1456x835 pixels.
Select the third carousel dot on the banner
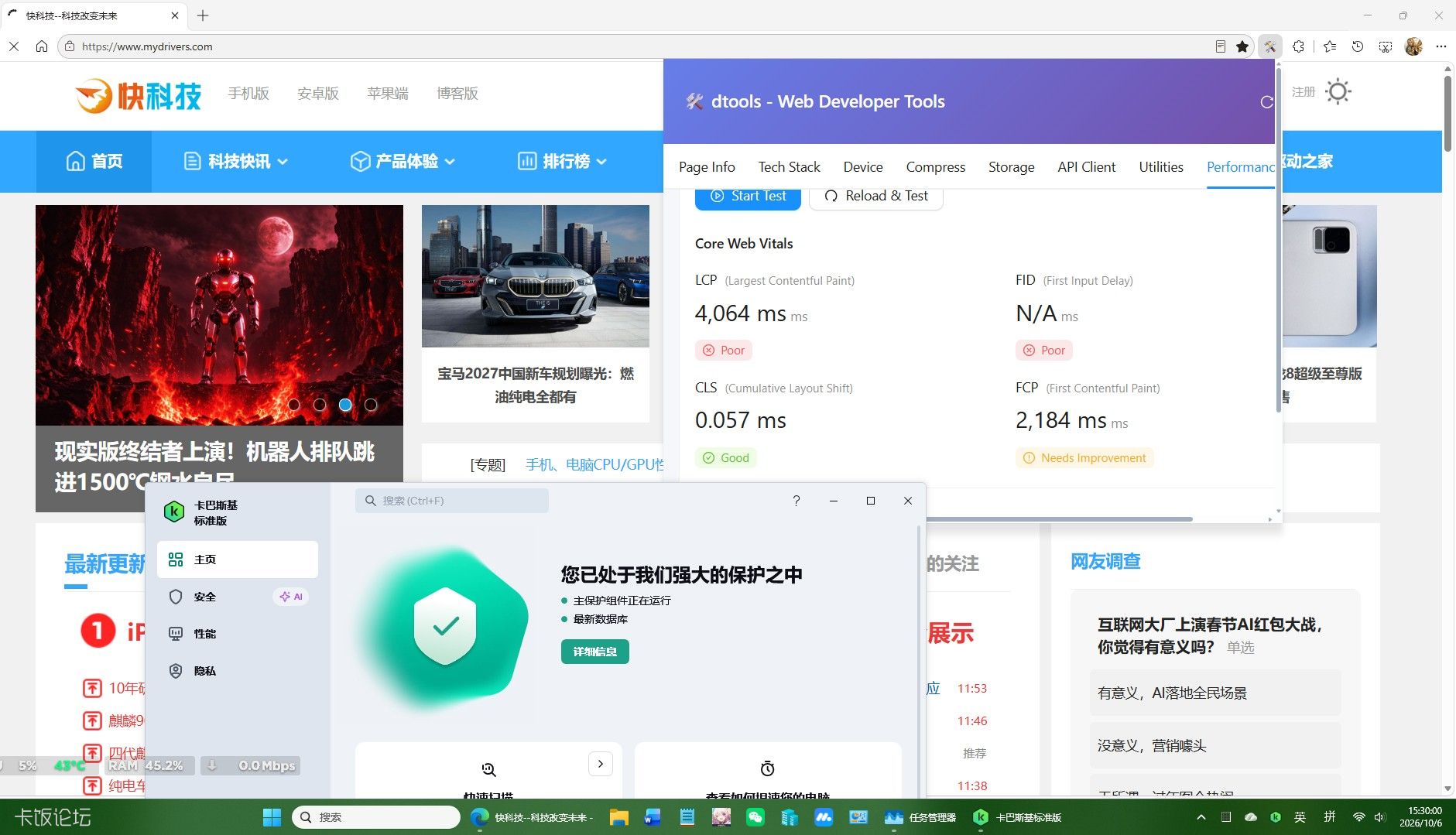coord(345,405)
